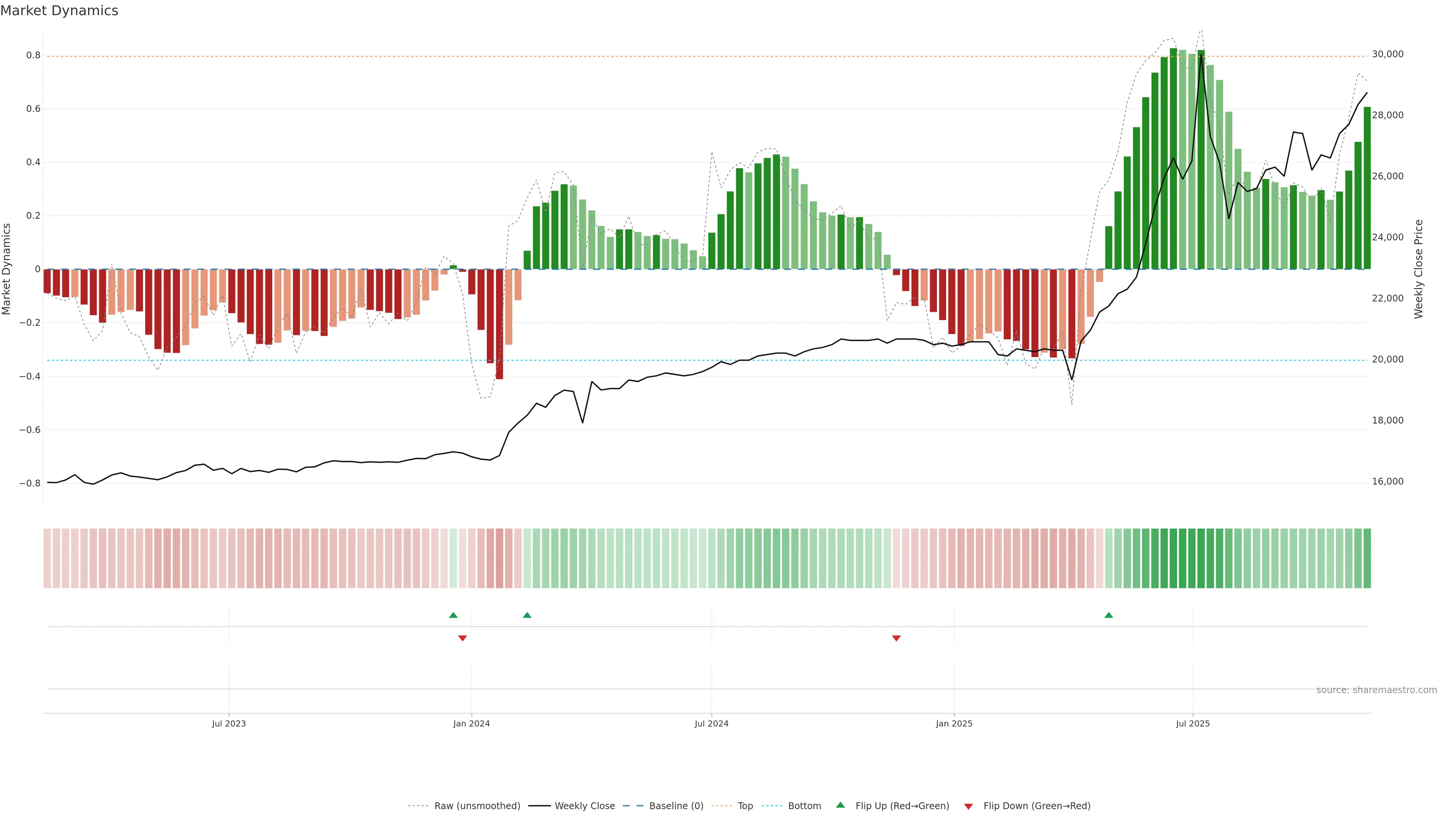Click the Weekly Close Price axis title
Viewport: 1456px width, 819px height.
1419,269
